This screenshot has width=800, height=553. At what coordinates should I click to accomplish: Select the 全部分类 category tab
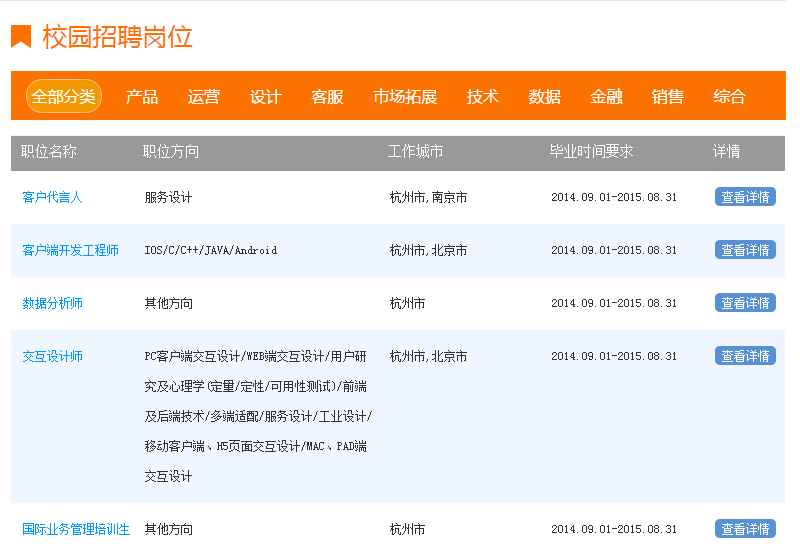[63, 96]
